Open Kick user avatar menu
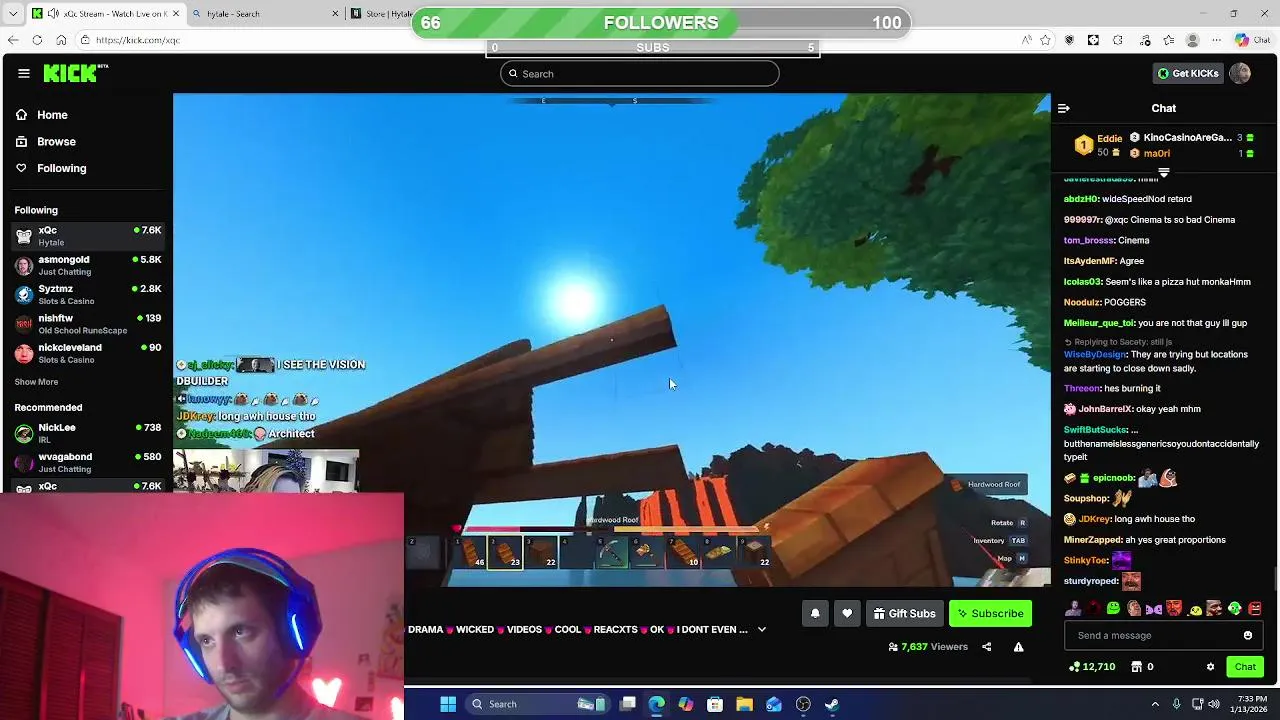The height and width of the screenshot is (720, 1280). point(1240,73)
